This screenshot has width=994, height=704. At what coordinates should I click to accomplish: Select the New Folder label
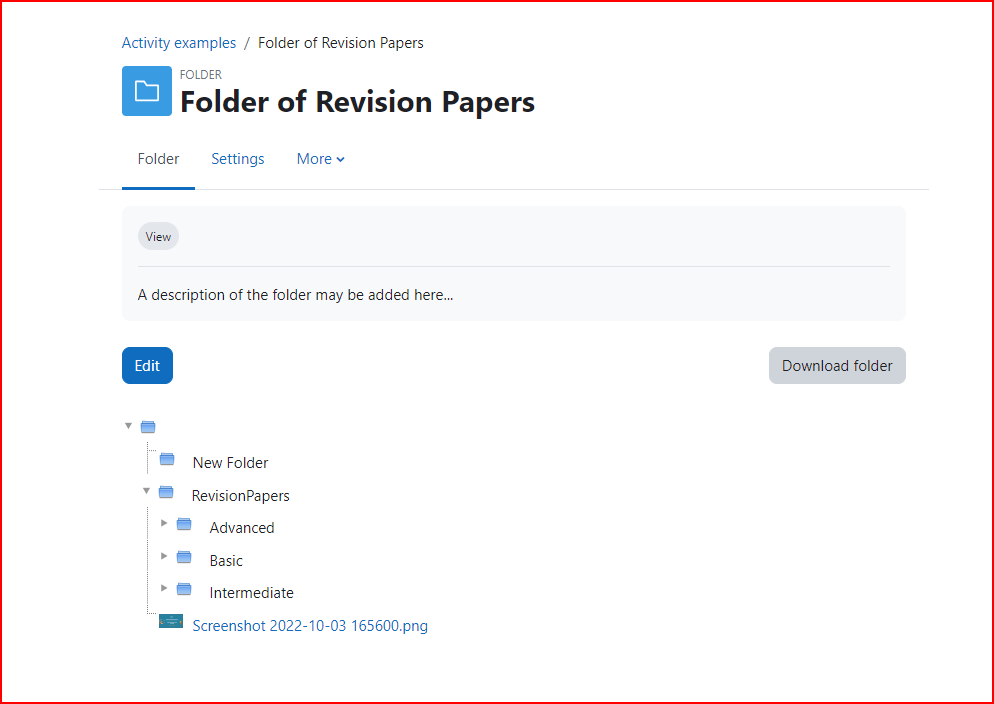click(230, 463)
